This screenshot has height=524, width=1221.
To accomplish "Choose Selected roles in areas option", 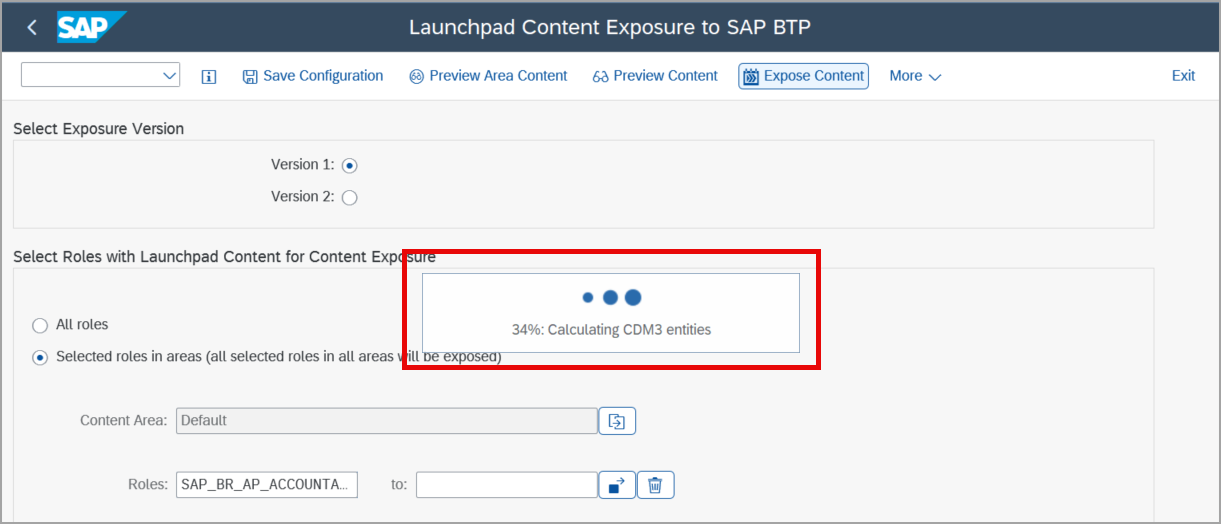I will (40, 357).
